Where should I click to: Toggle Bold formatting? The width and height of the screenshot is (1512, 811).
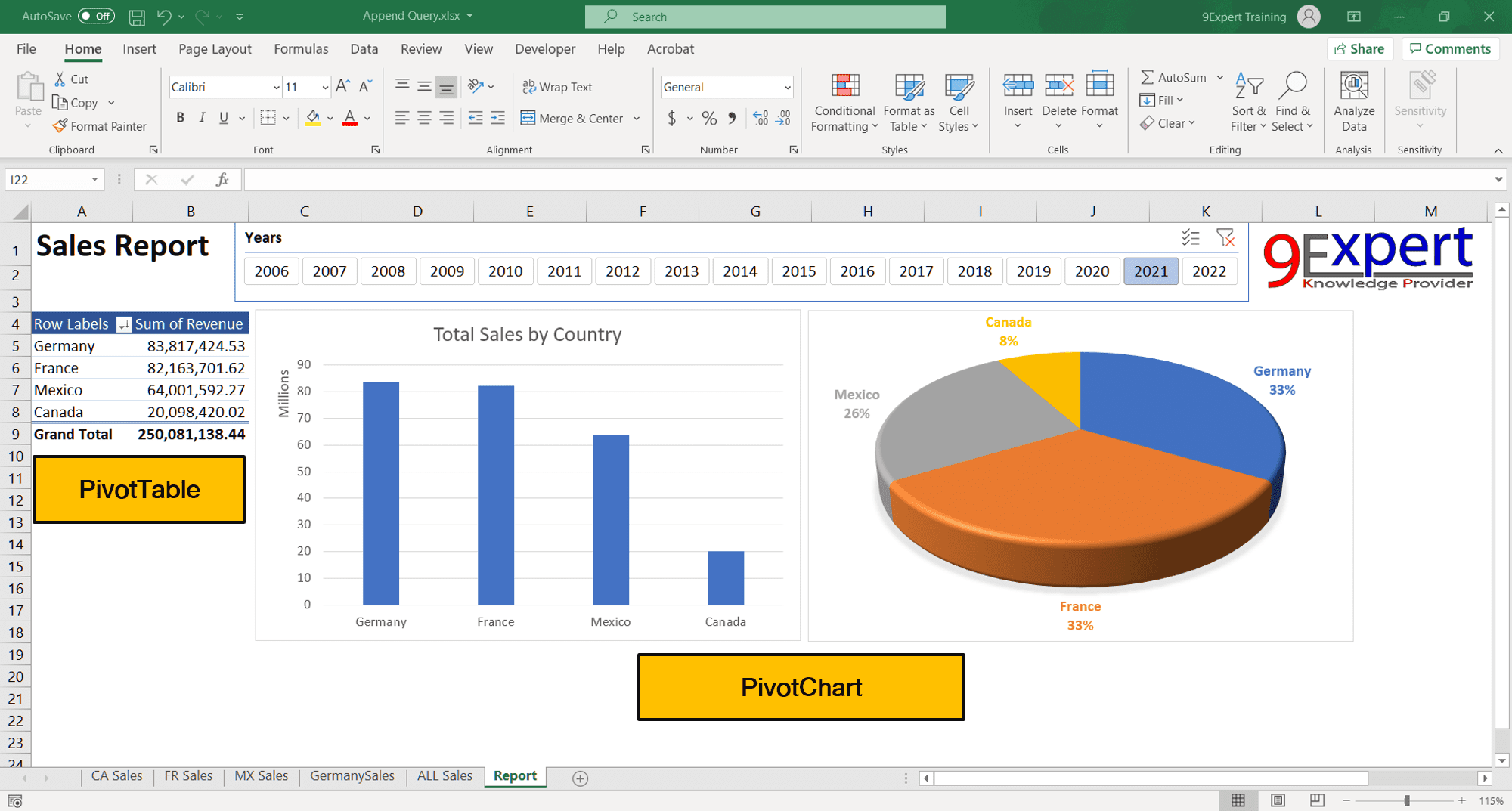[x=180, y=117]
